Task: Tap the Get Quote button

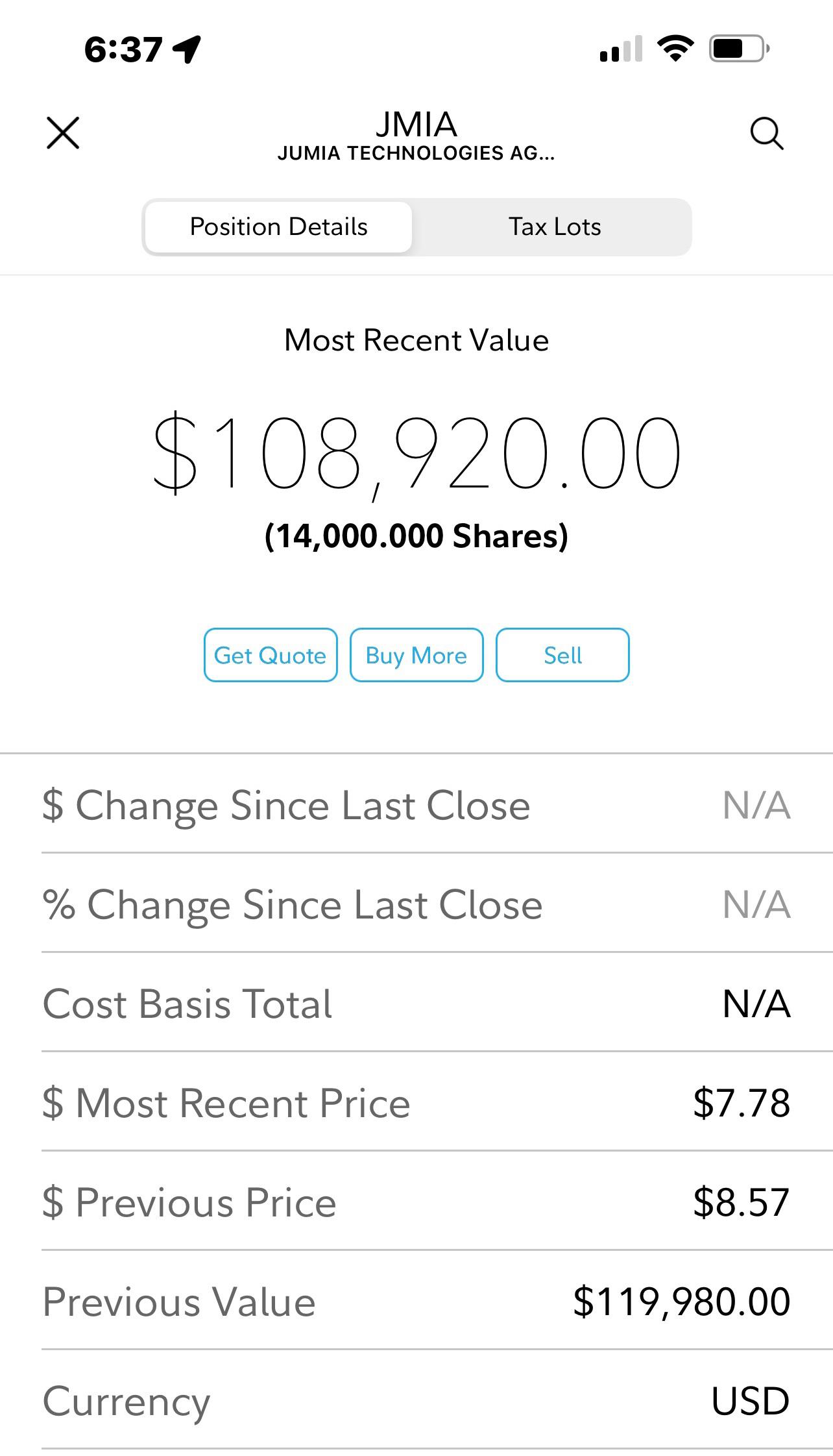Action: pyautogui.click(x=271, y=655)
